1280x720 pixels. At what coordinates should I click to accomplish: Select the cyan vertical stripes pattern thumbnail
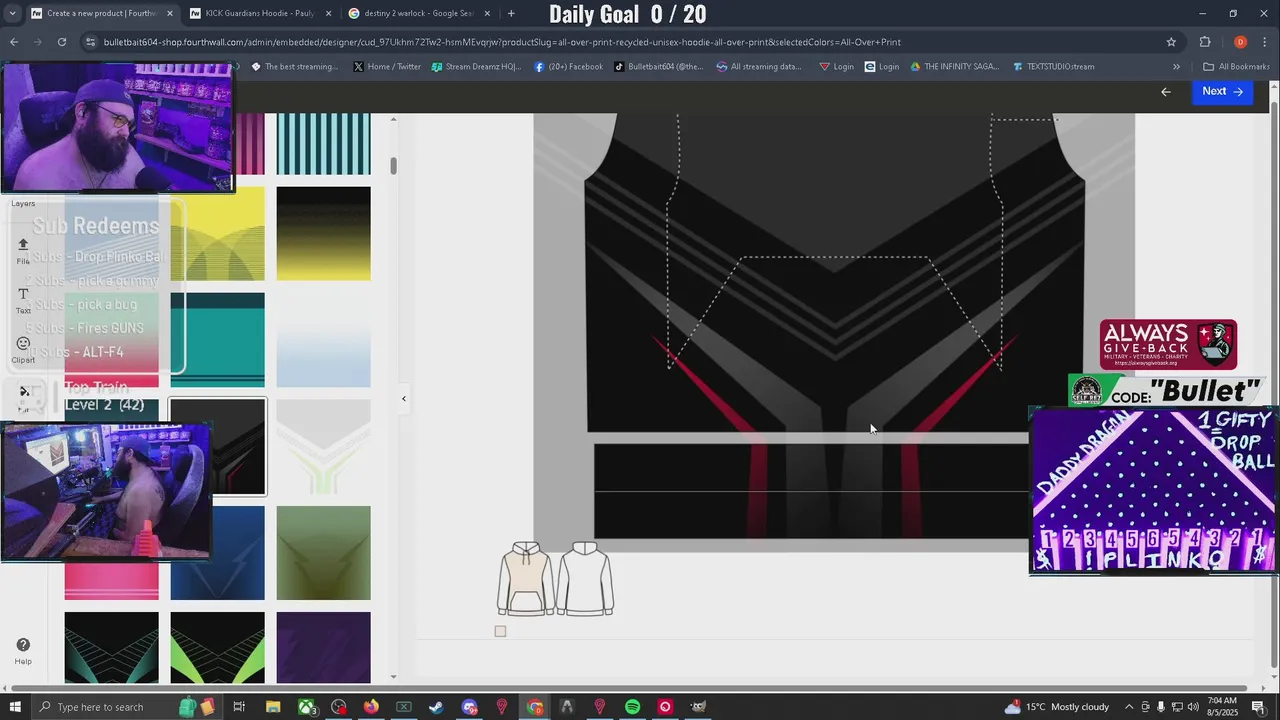pos(323,144)
